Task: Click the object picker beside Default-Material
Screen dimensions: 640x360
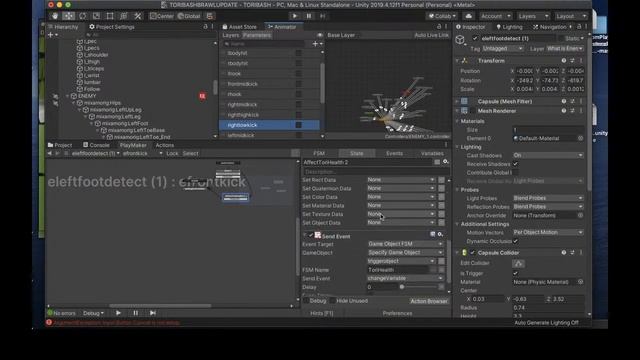Action: point(580,138)
